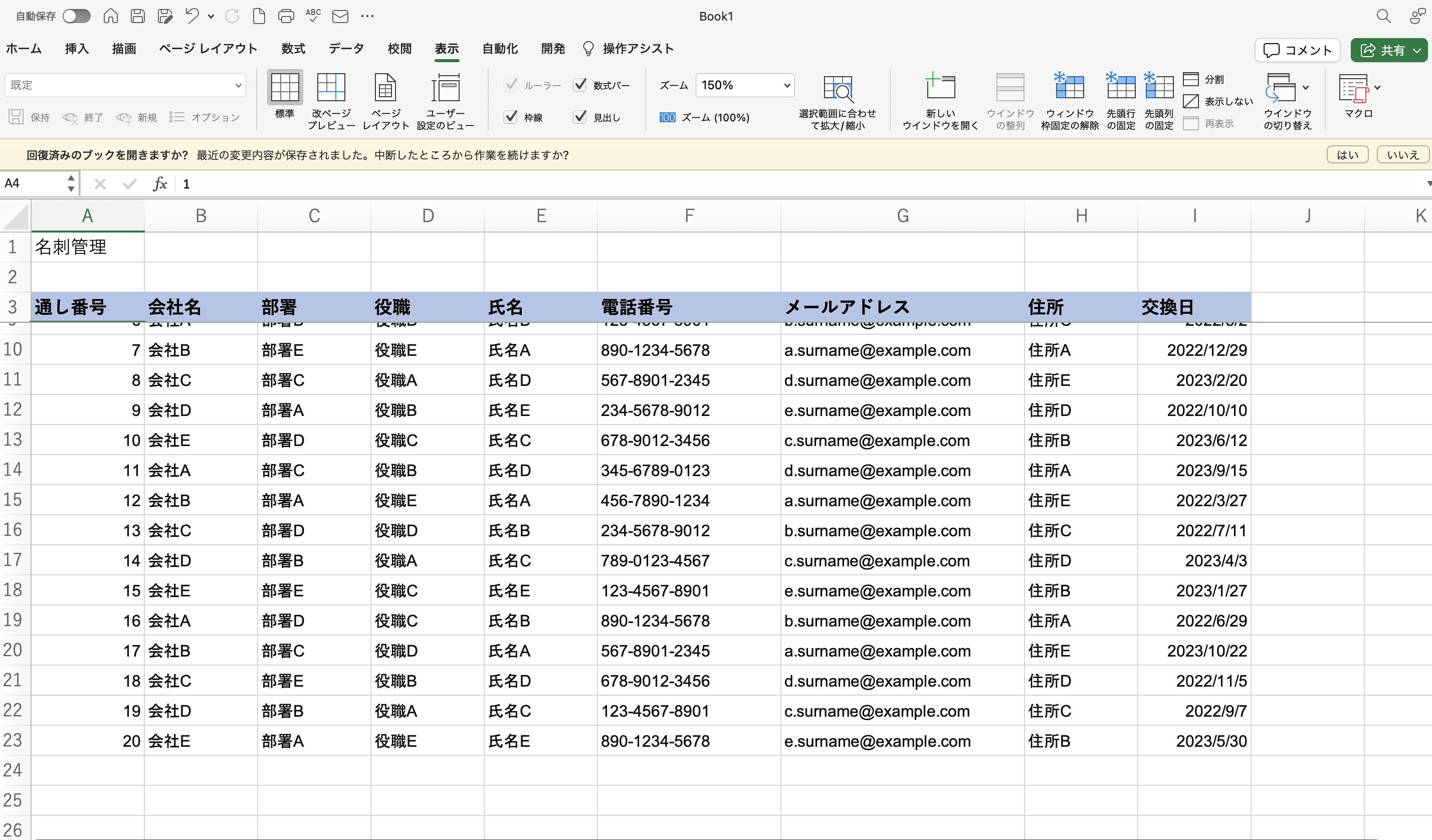Viewport: 1432px width, 840px height.
Task: Click 操作アシスト tell me box
Action: click(629, 49)
